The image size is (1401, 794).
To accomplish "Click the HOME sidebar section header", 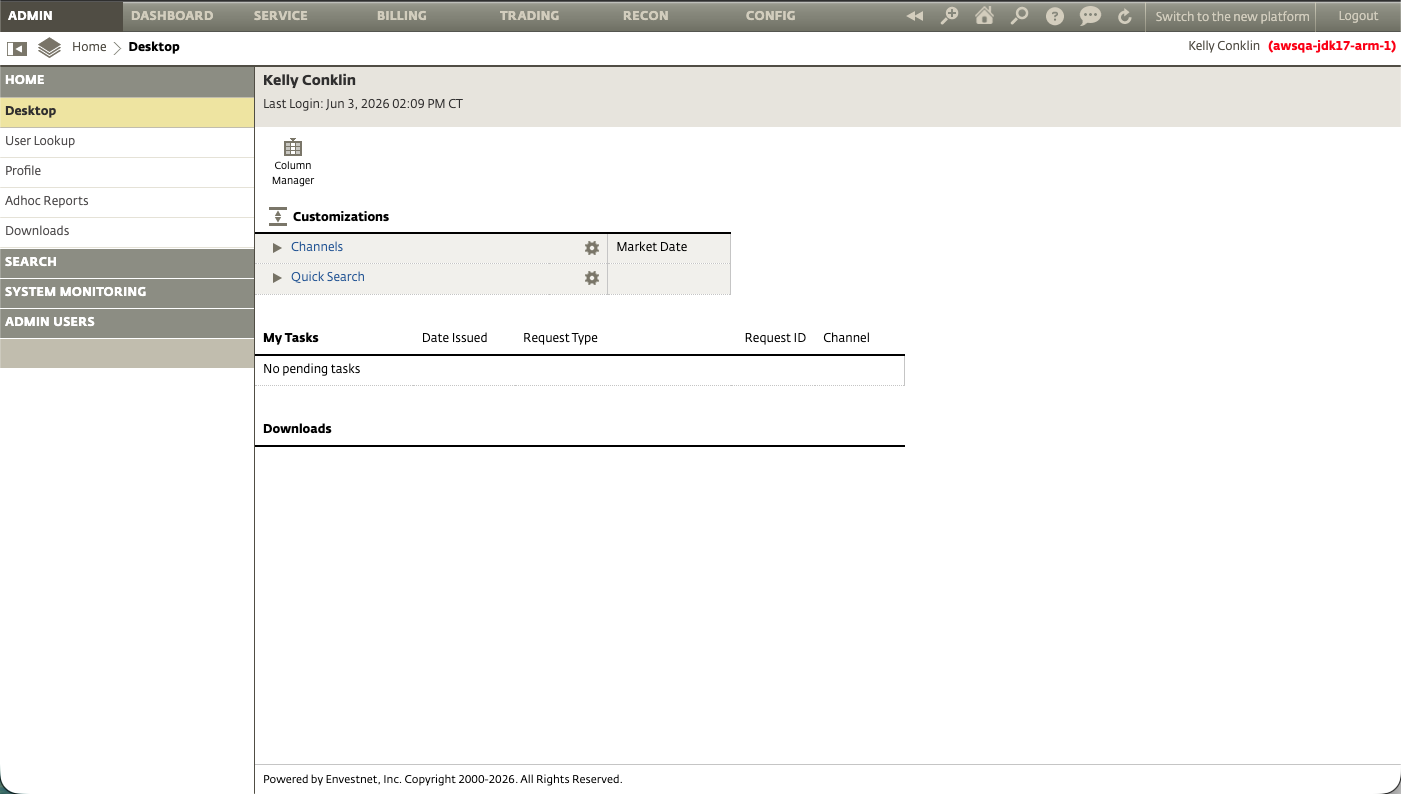I will click(x=127, y=80).
